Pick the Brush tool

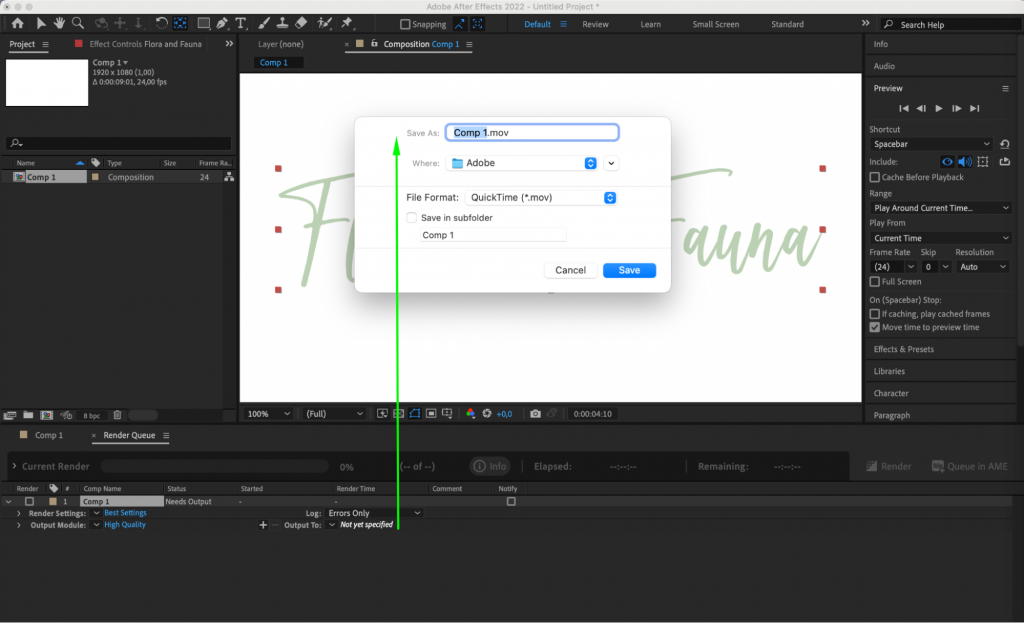(x=265, y=24)
